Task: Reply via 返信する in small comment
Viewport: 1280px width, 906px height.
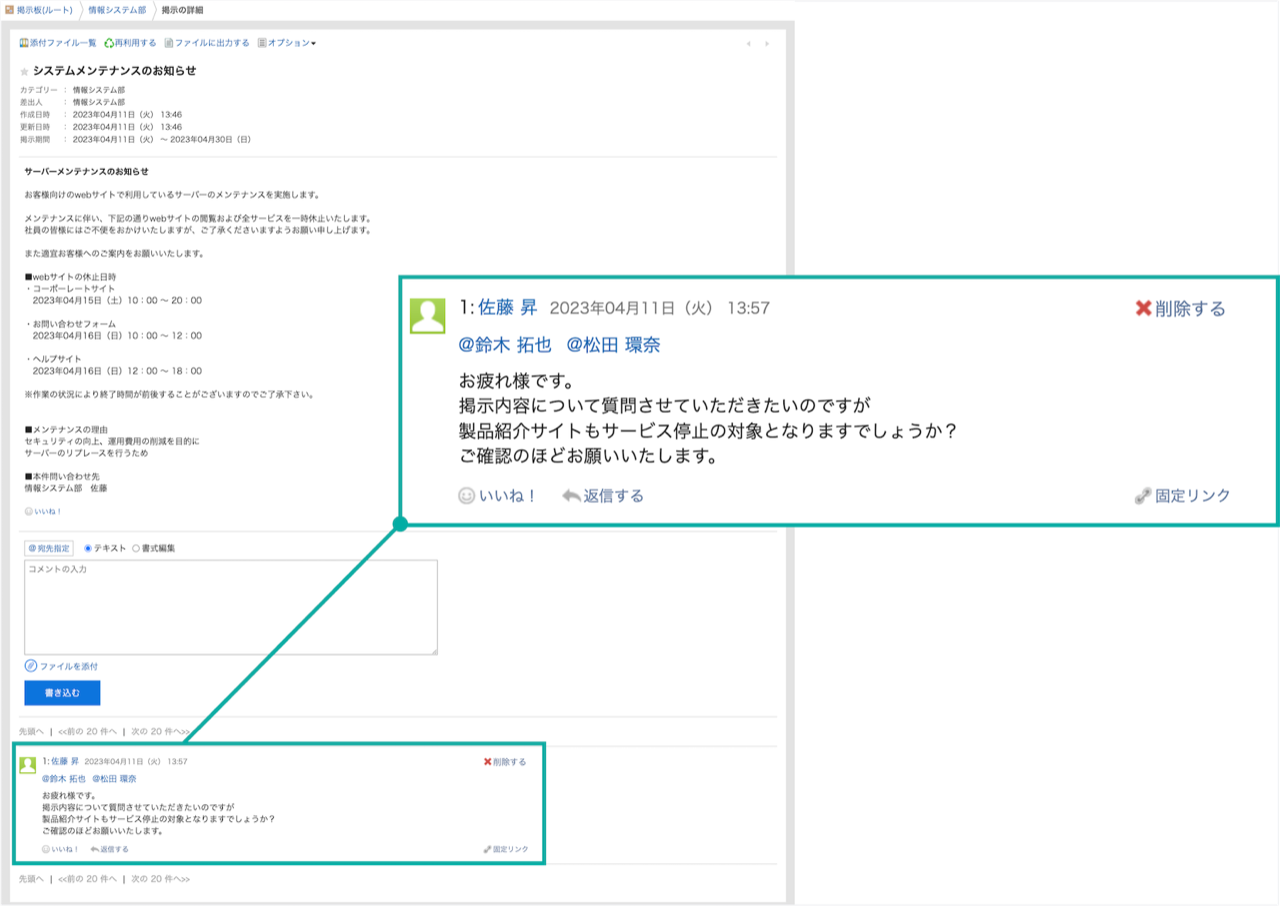Action: click(x=109, y=849)
